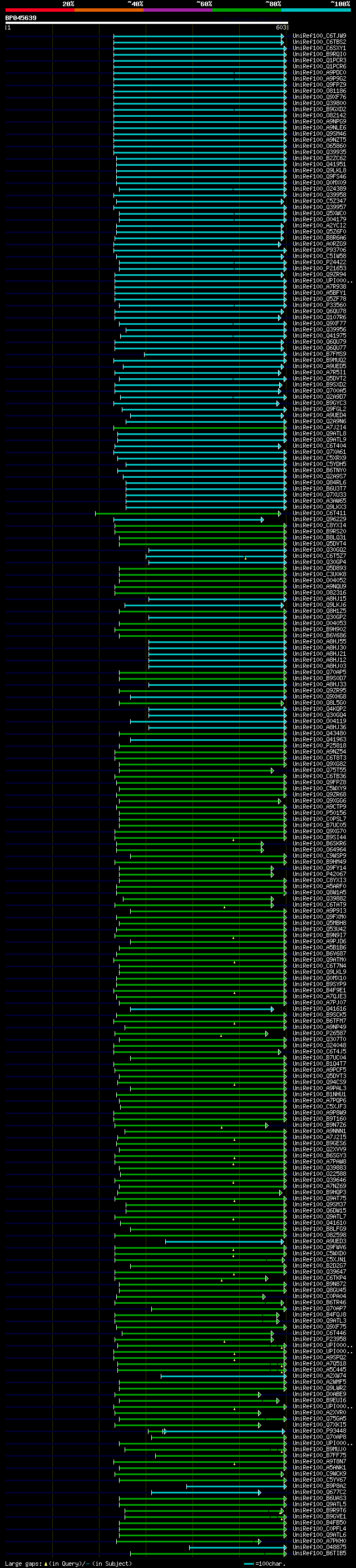This screenshot has height=1568, width=356.
Task: Select hit label UniRef100_O82142
Action: click(x=319, y=116)
